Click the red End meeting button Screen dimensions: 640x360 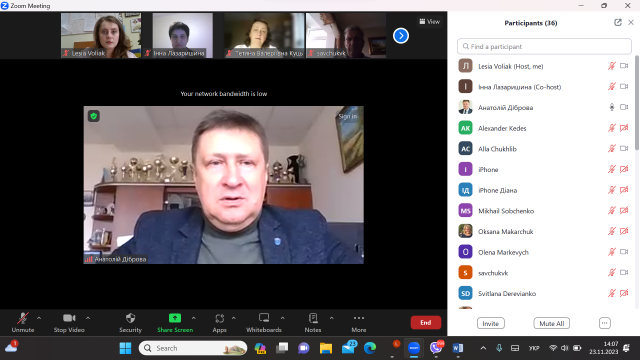(426, 322)
